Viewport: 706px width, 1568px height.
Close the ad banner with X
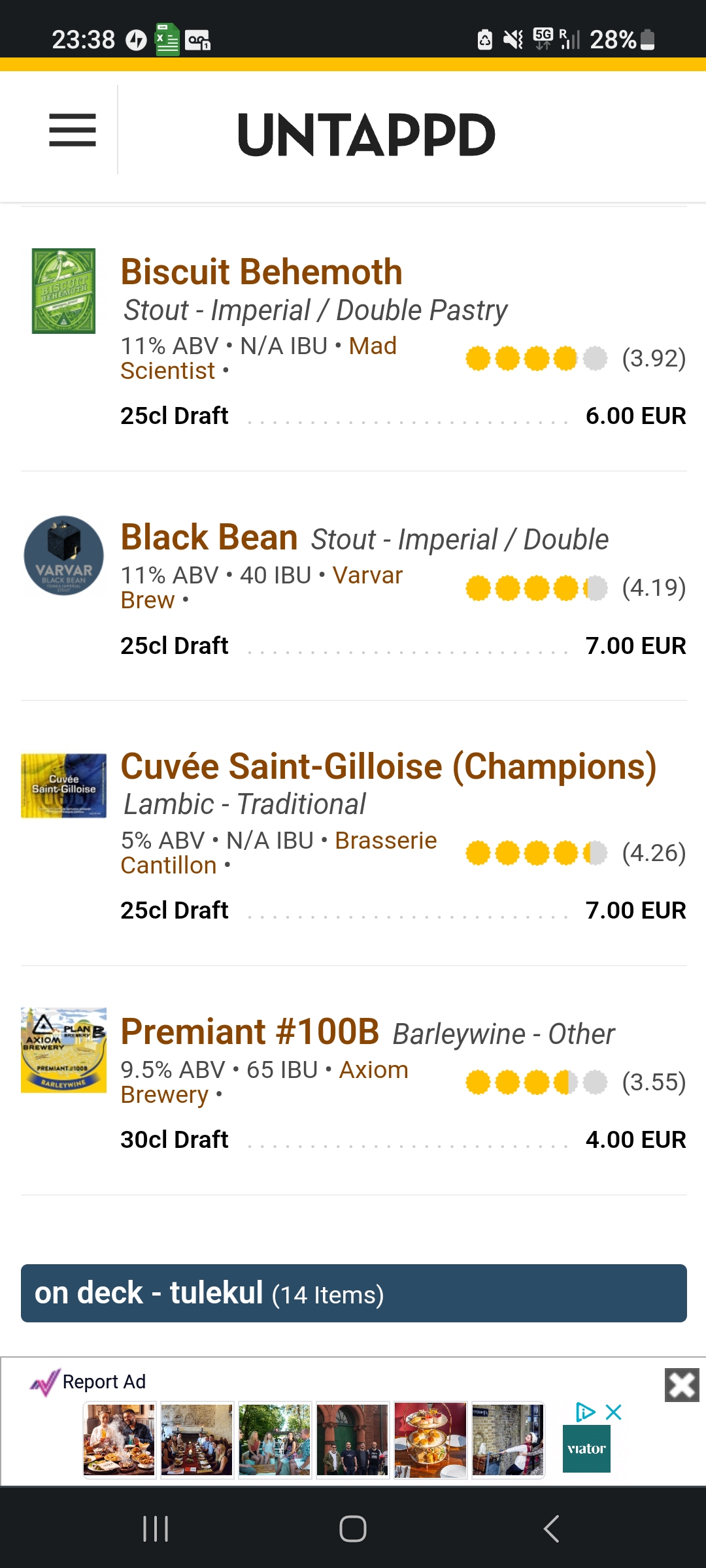(x=682, y=1385)
